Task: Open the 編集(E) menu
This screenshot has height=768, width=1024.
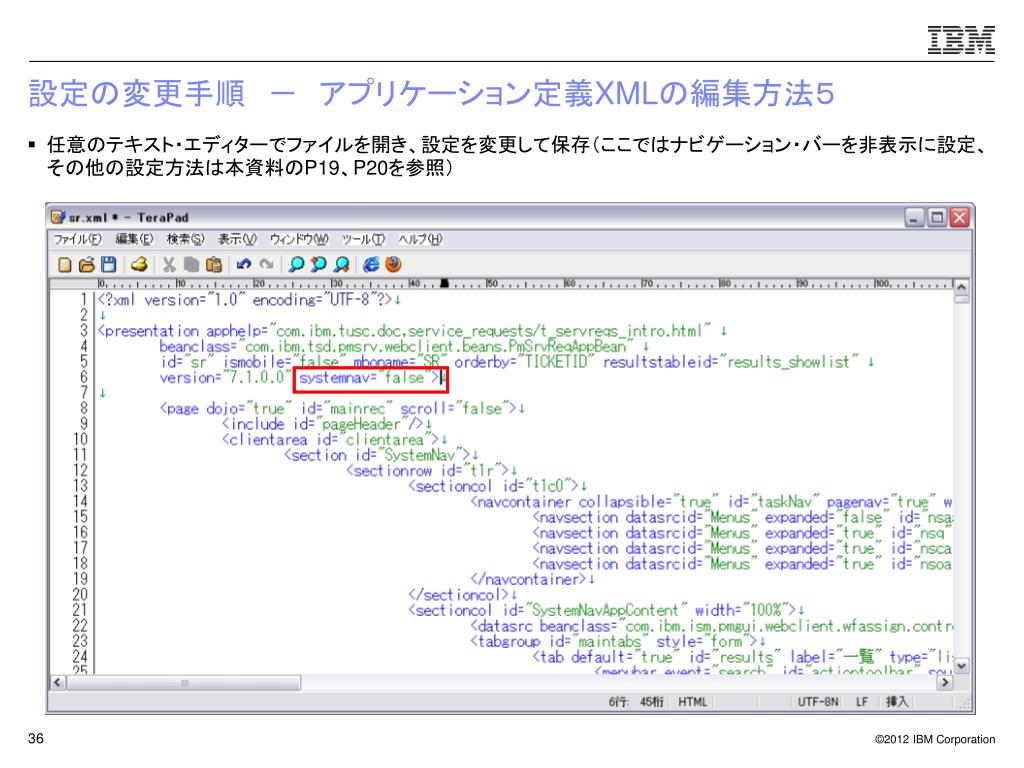Action: tap(134, 239)
